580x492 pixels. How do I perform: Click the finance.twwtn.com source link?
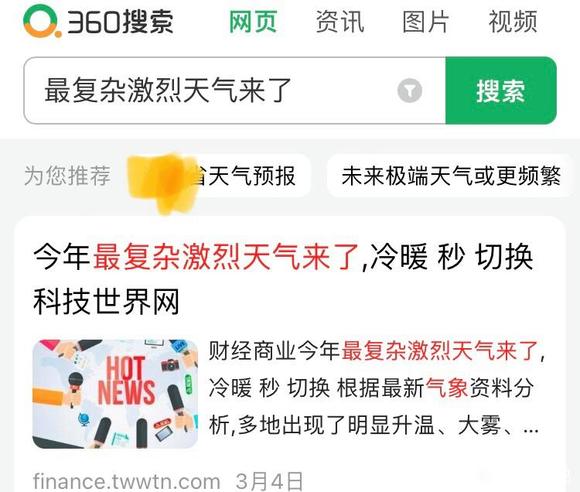click(127, 481)
